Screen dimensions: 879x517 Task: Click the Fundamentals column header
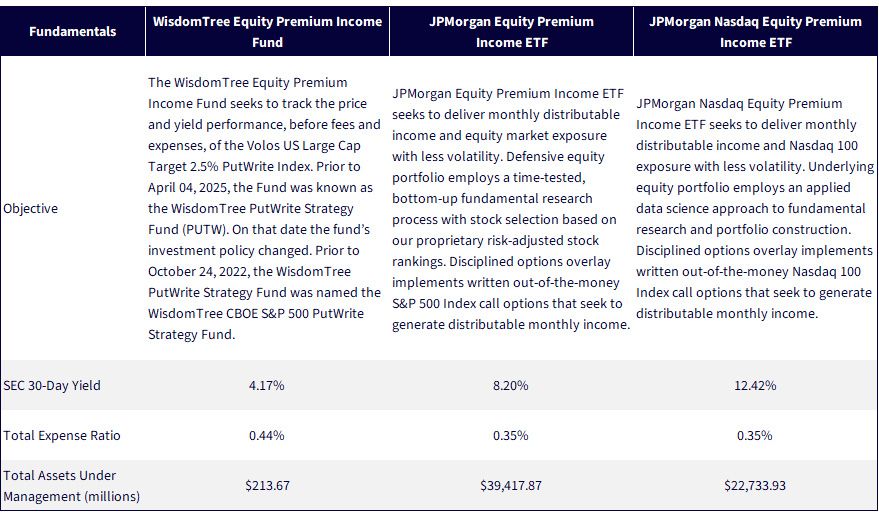[72, 31]
